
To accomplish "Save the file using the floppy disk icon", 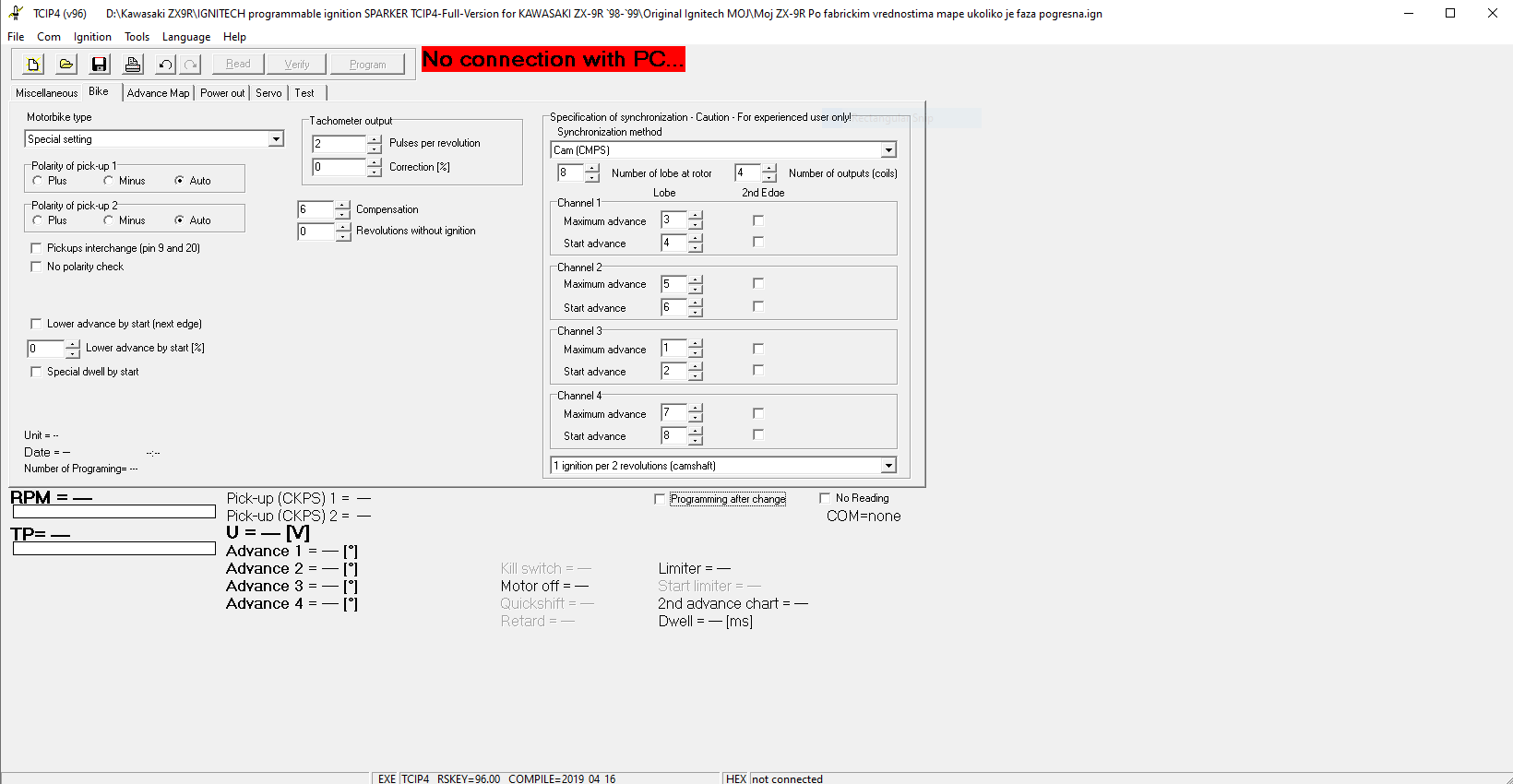I will [x=99, y=65].
